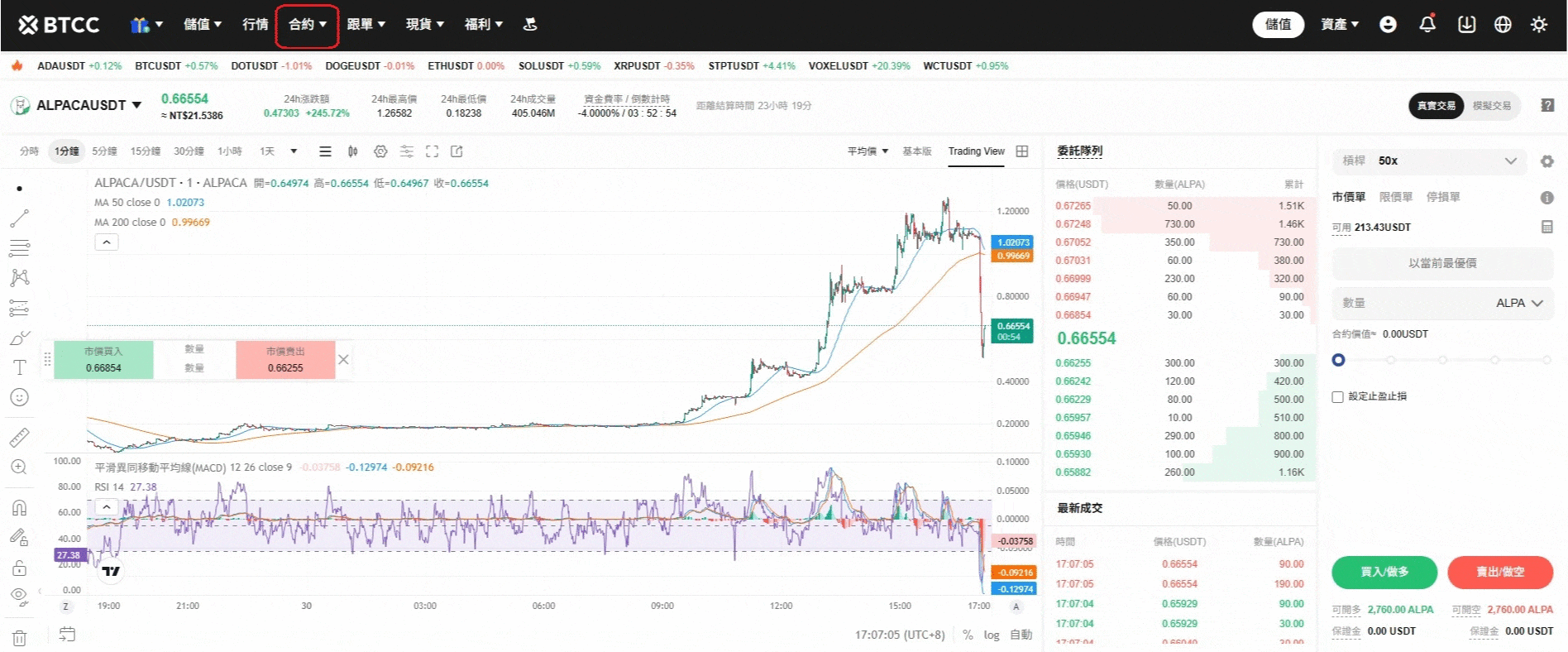Click 市價賣出 market sell 0.66255

tap(285, 360)
